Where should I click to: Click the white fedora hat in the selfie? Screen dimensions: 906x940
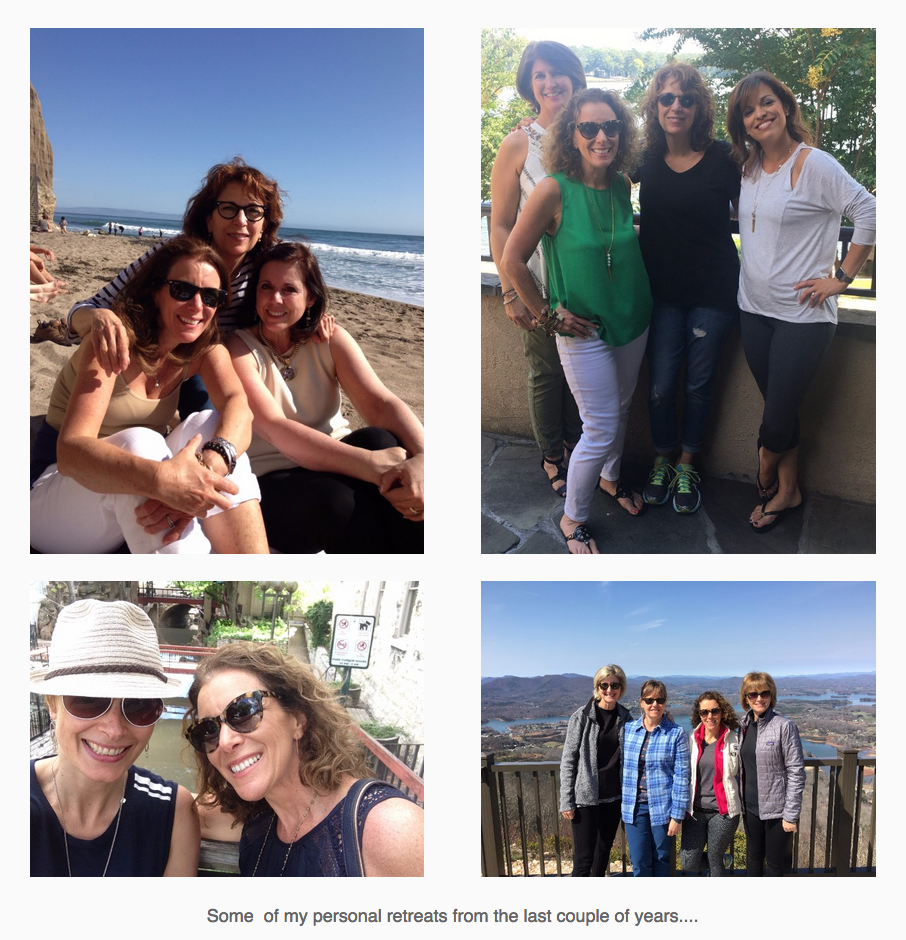click(102, 647)
